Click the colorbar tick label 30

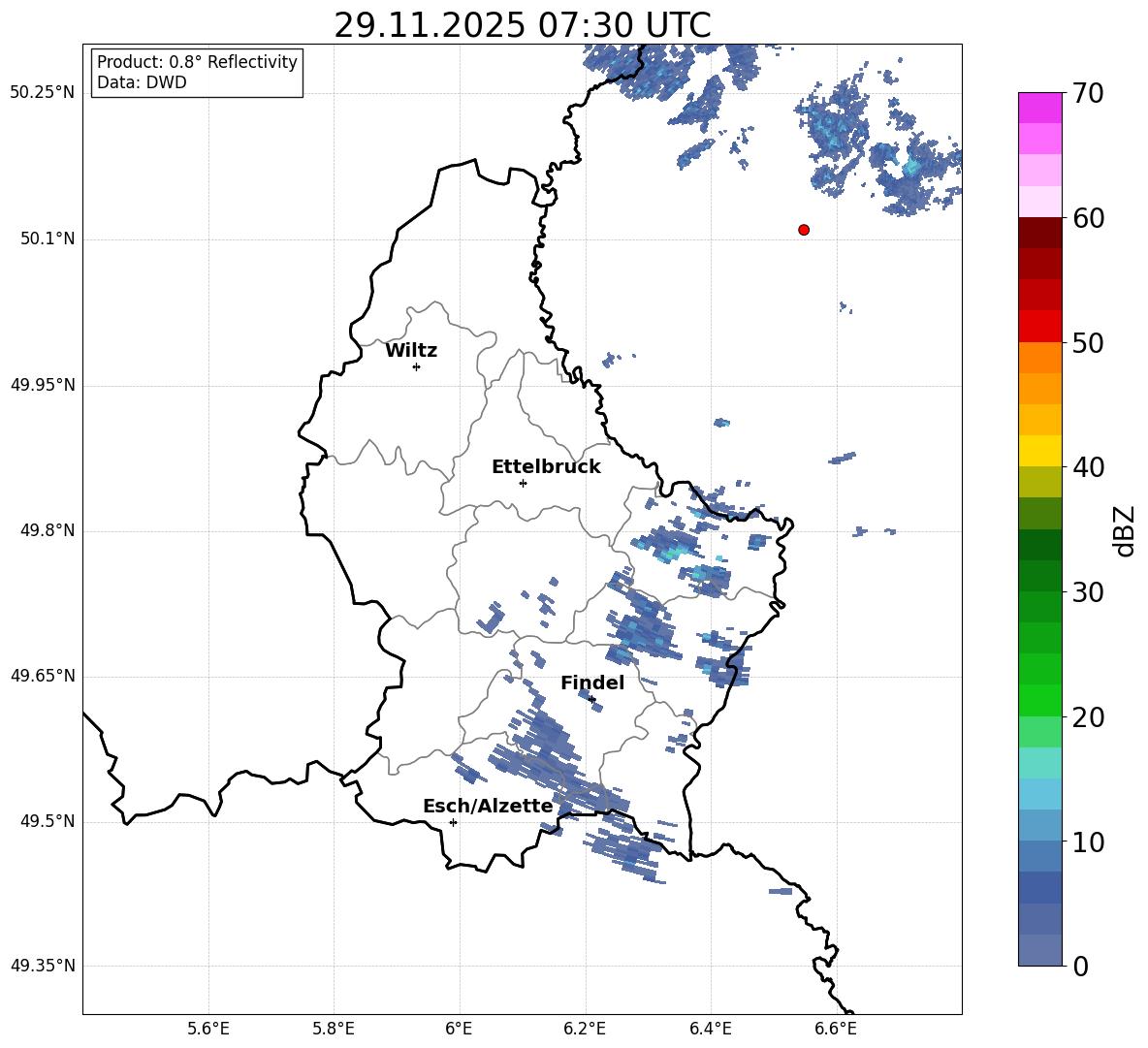coord(1088,592)
